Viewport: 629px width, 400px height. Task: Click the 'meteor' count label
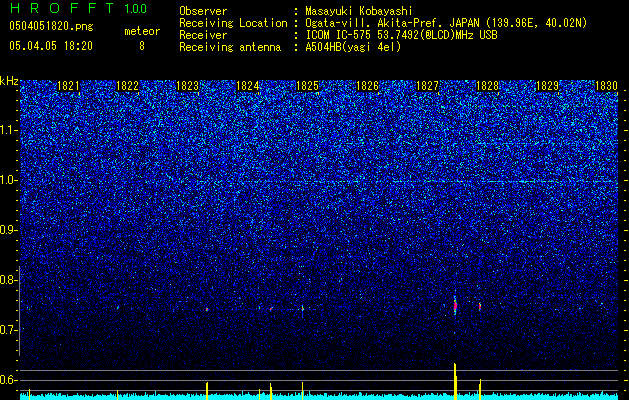coord(142,31)
